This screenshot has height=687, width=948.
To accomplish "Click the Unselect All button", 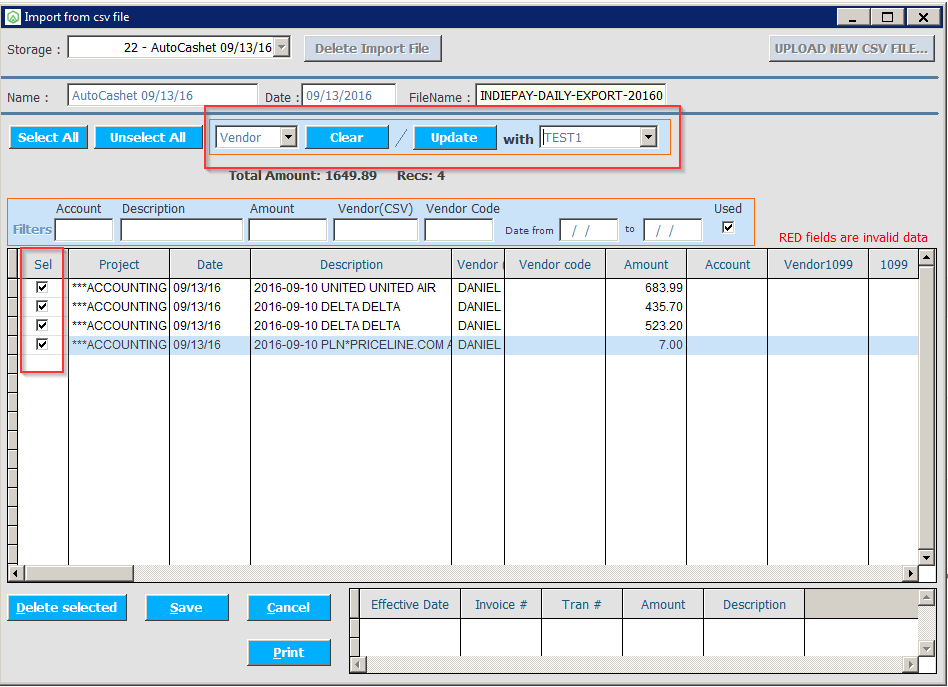I will (x=148, y=137).
